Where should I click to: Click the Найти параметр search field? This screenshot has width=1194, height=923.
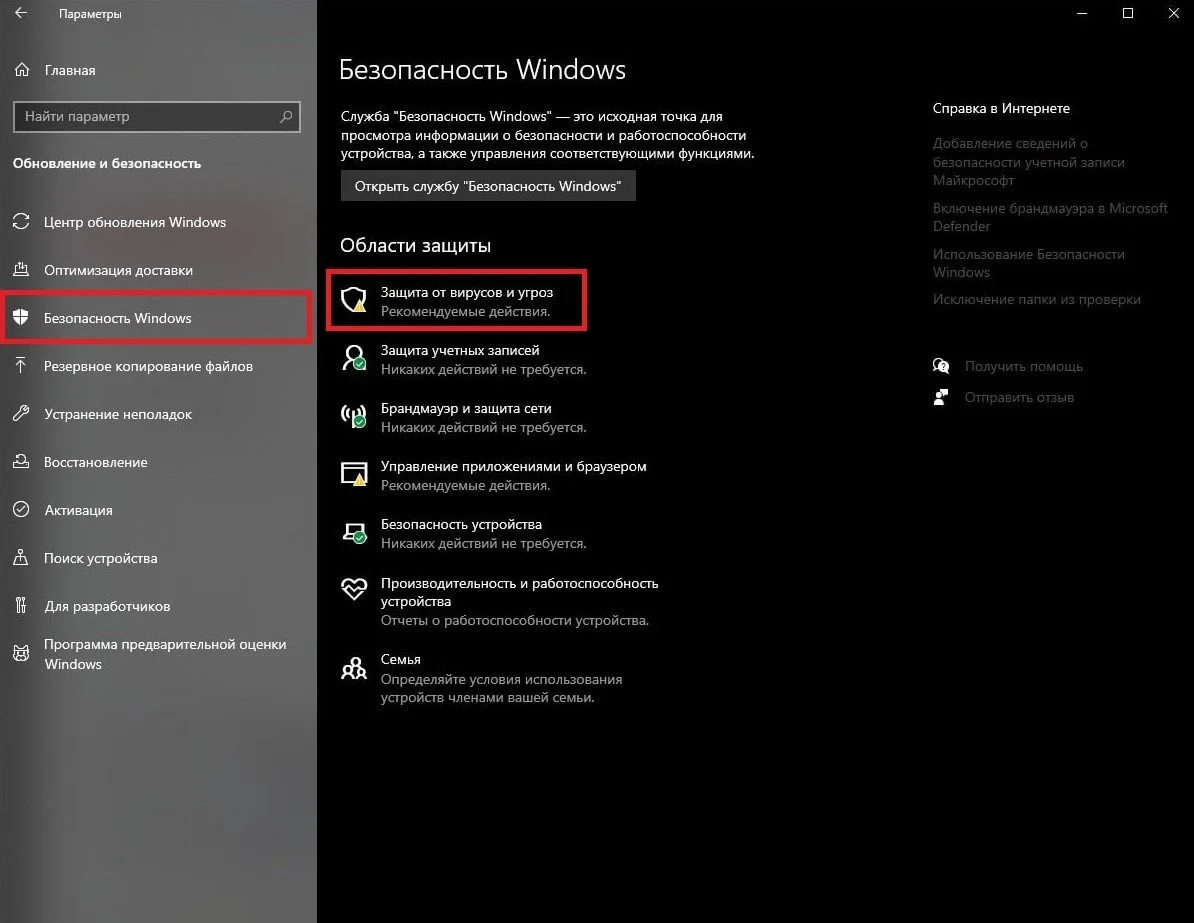point(157,117)
